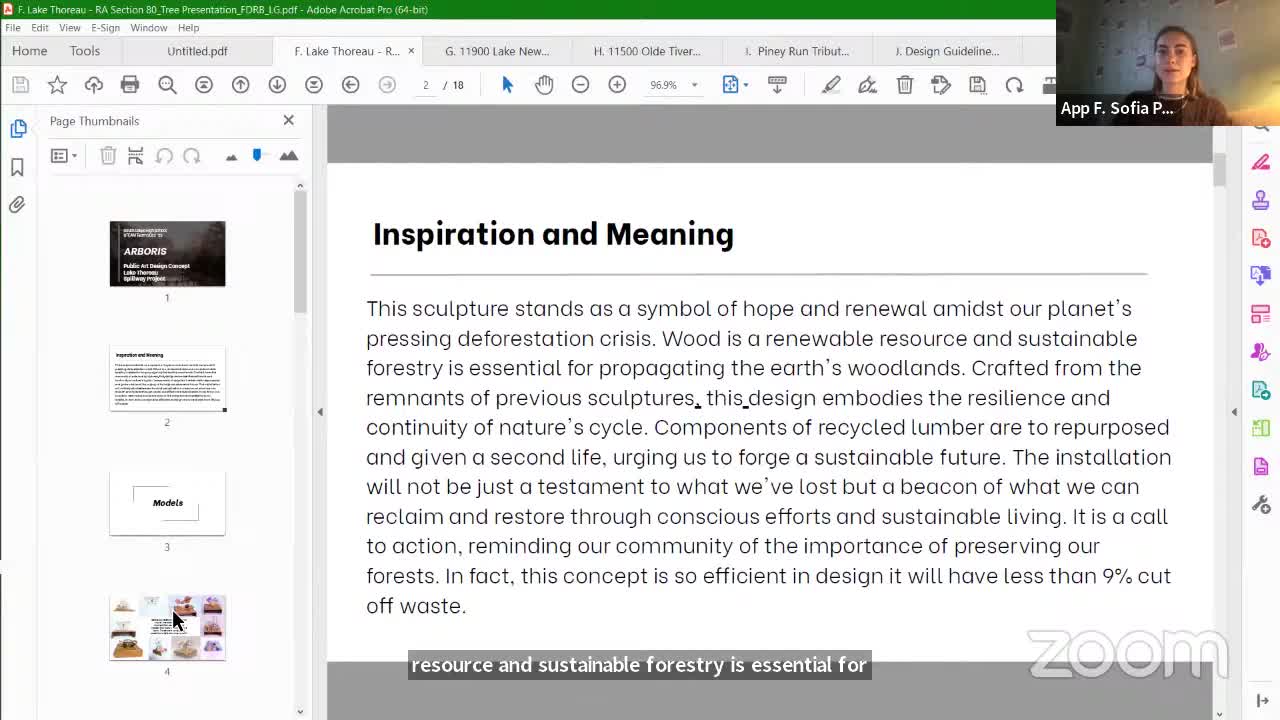Click the Print file icon

click(130, 85)
